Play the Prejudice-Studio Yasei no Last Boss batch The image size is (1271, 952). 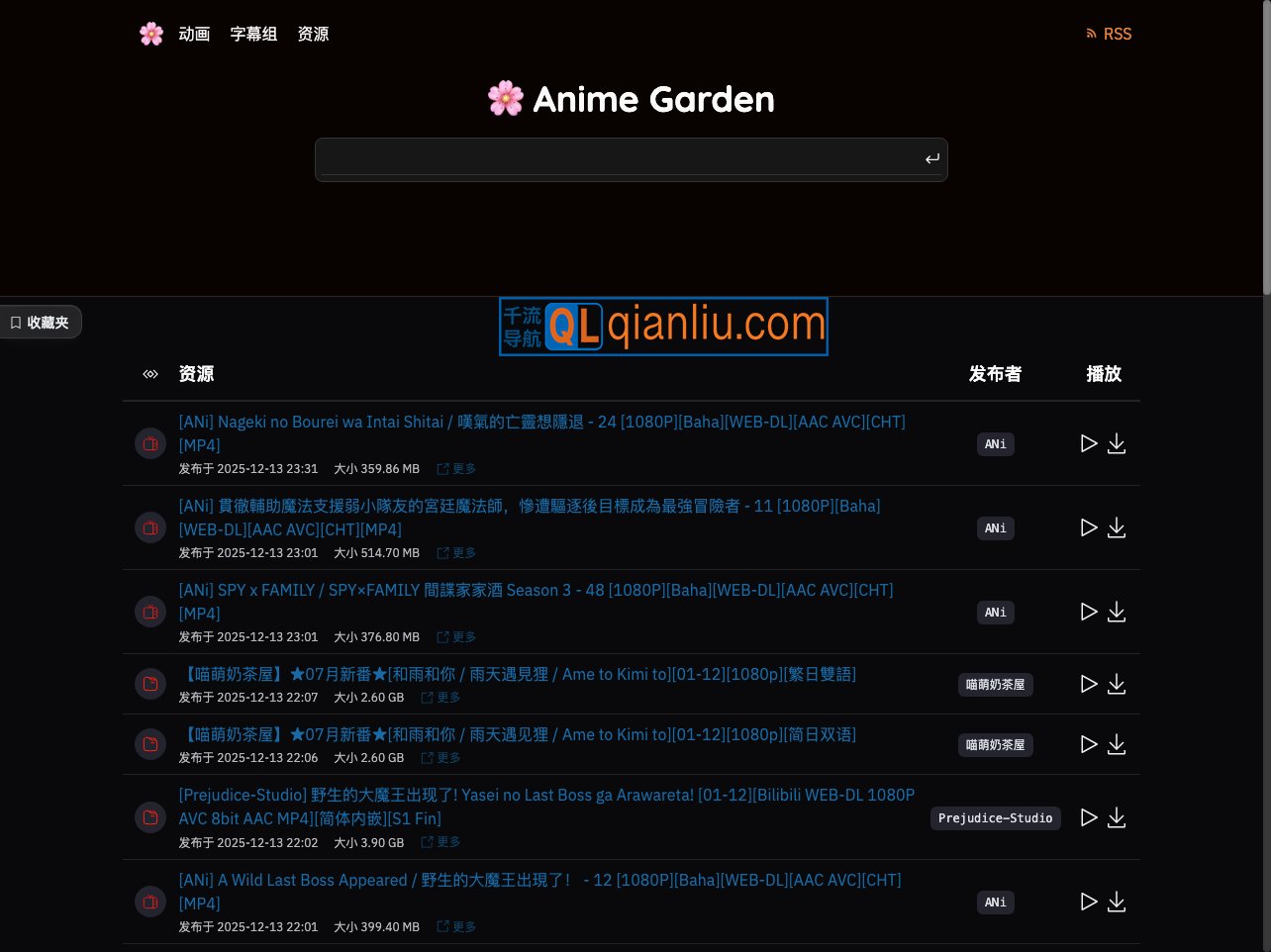pos(1089,817)
